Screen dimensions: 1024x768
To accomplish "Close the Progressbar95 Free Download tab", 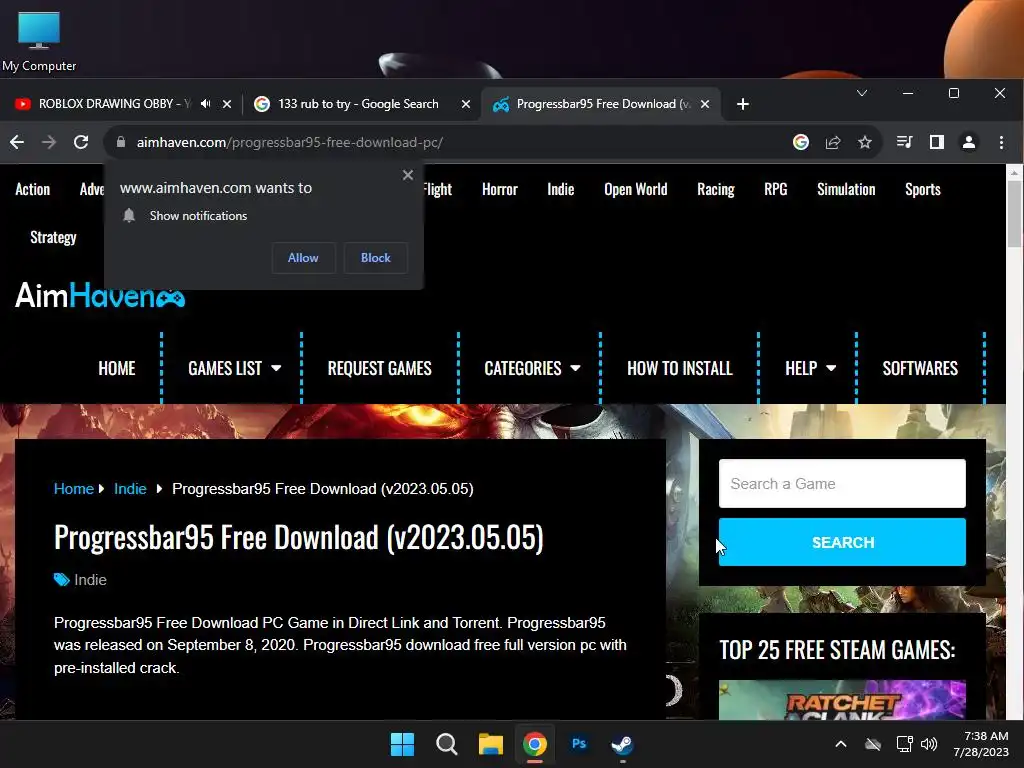I will click(x=705, y=104).
